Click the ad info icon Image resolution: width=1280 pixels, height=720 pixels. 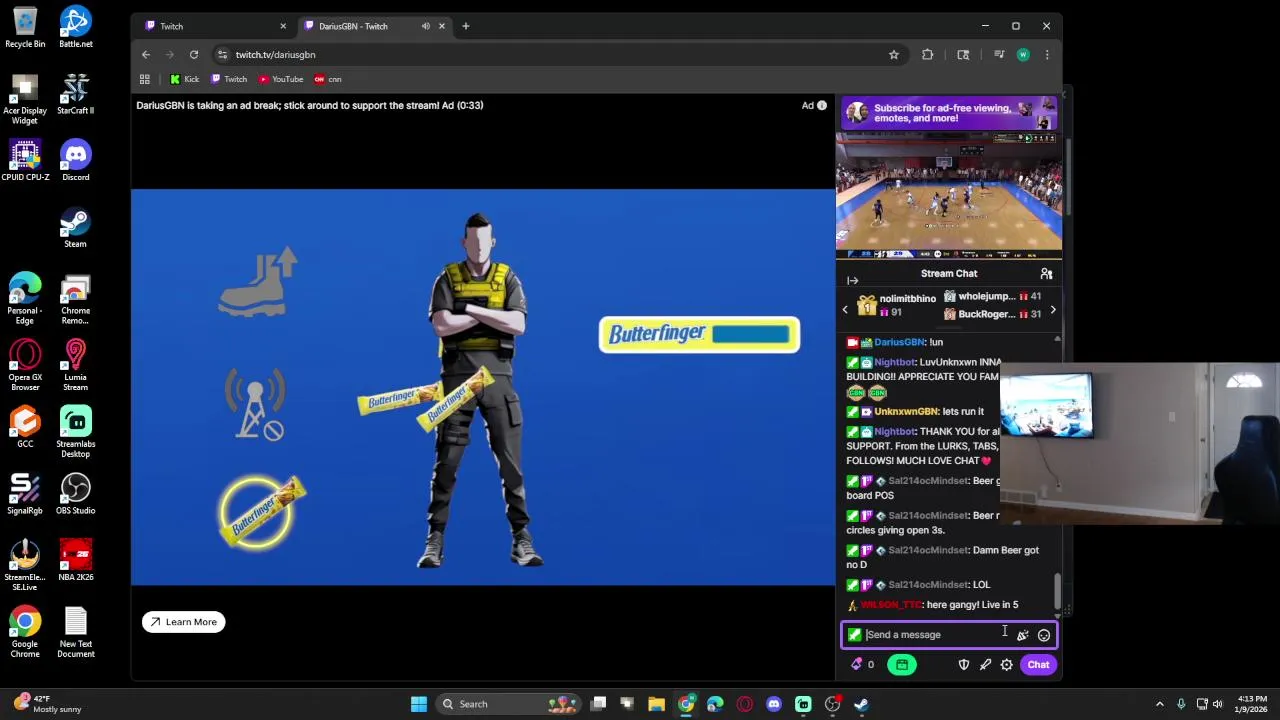(x=822, y=105)
